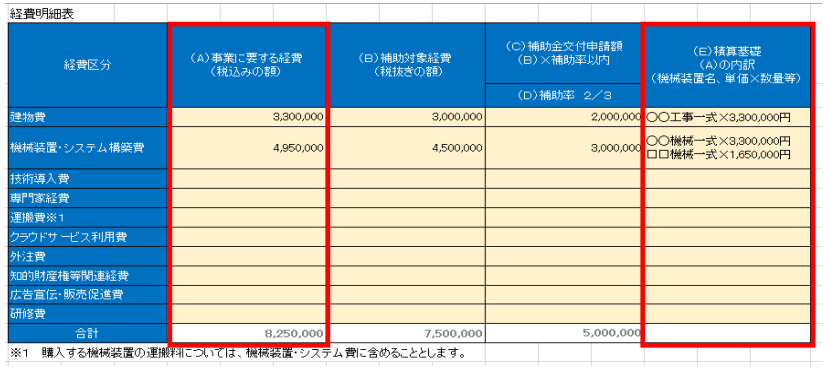Viewport: 828px width, 368px height.
Task: Click the empty (E) cell for 研修費
Action: click(x=726, y=314)
